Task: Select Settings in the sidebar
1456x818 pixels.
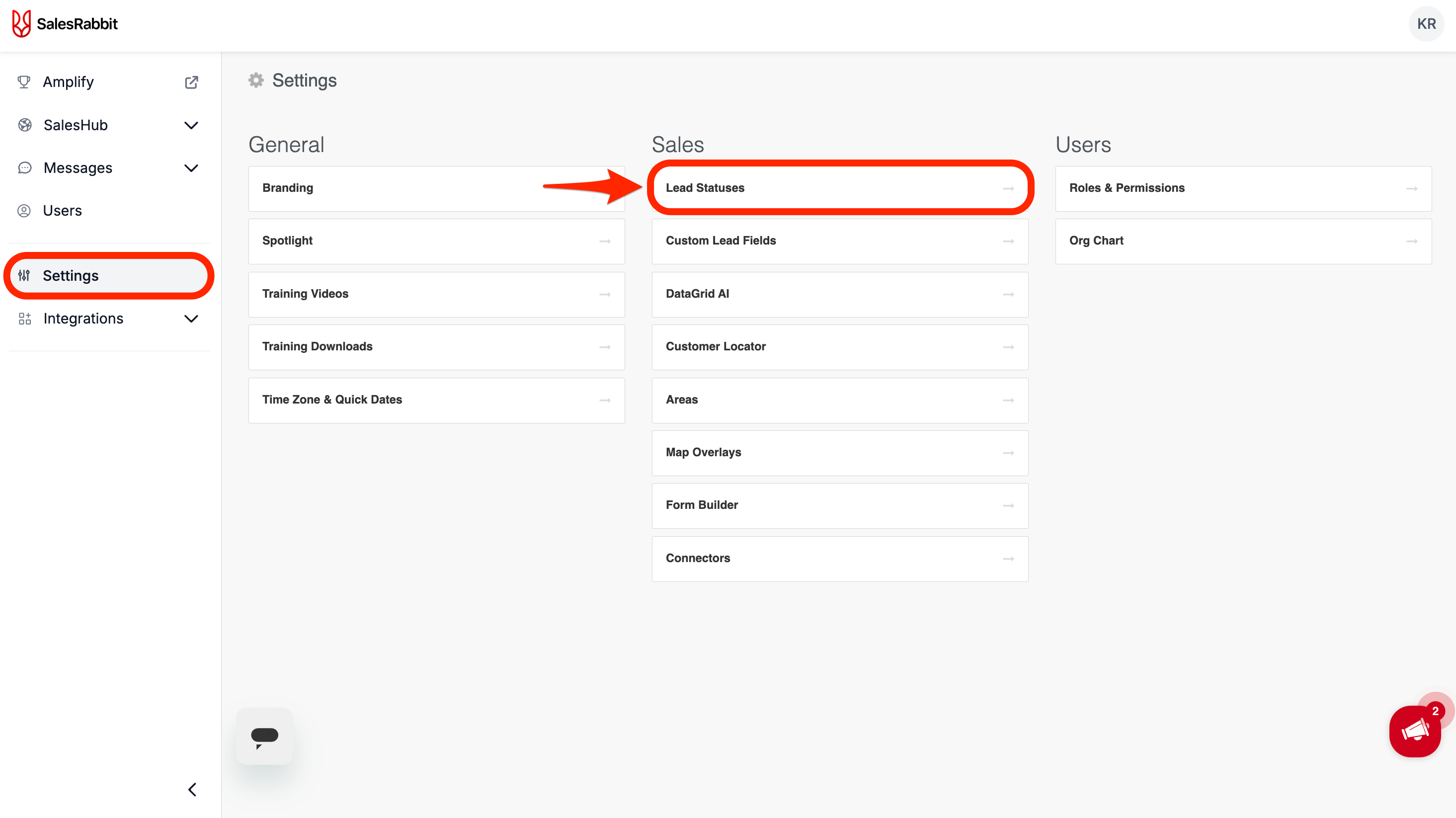Action: click(71, 276)
